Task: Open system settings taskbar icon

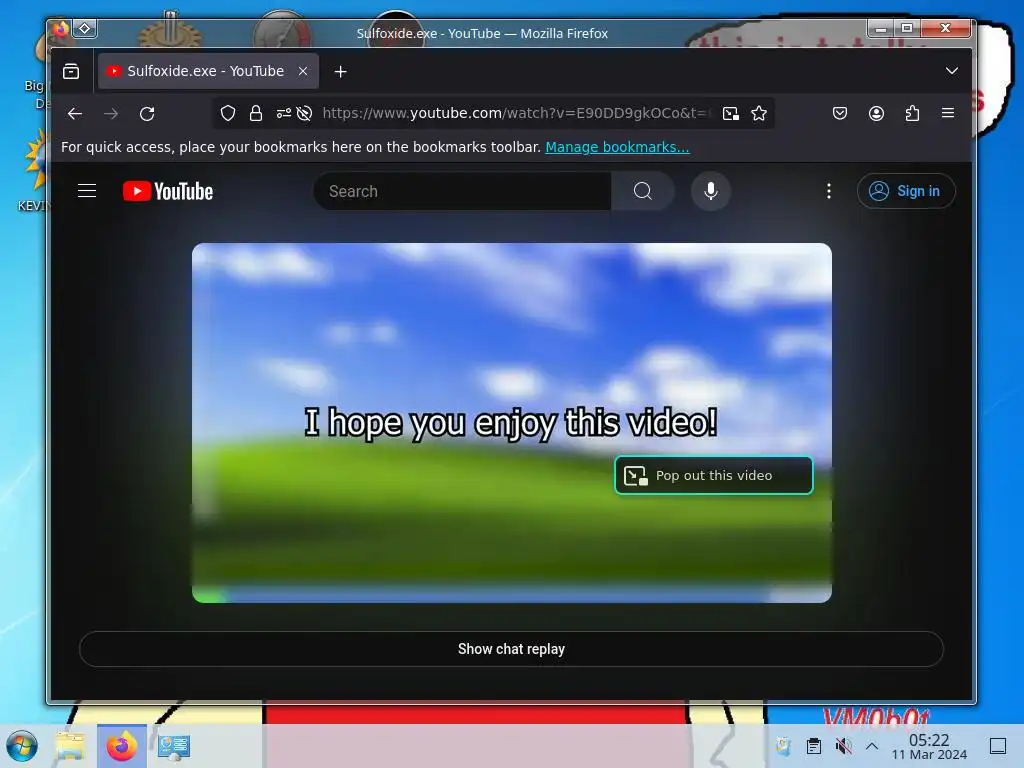Action: pos(173,746)
